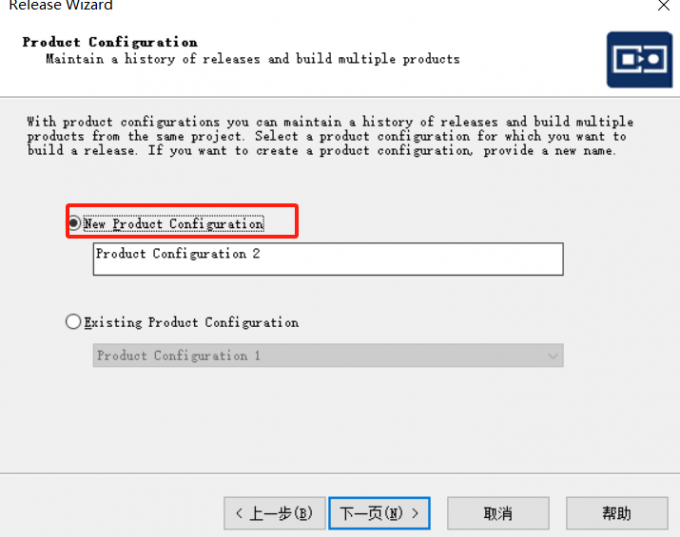Click the product configurations description paragraph

click(x=330, y=136)
